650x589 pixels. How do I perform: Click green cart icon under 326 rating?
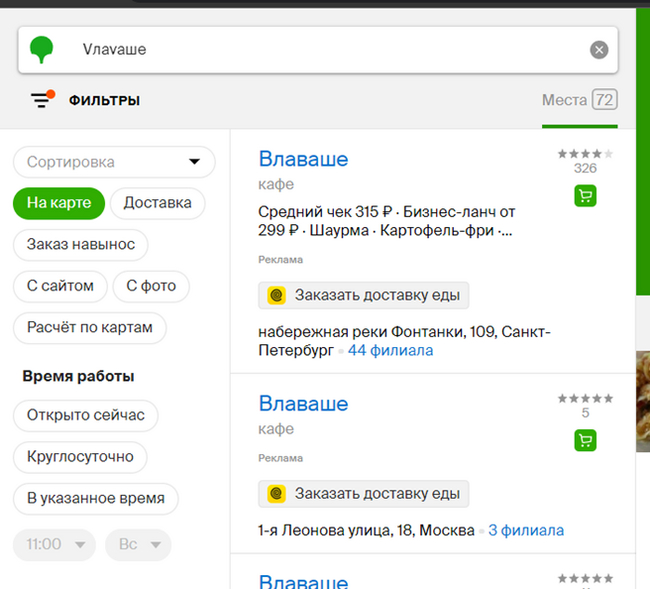(585, 196)
